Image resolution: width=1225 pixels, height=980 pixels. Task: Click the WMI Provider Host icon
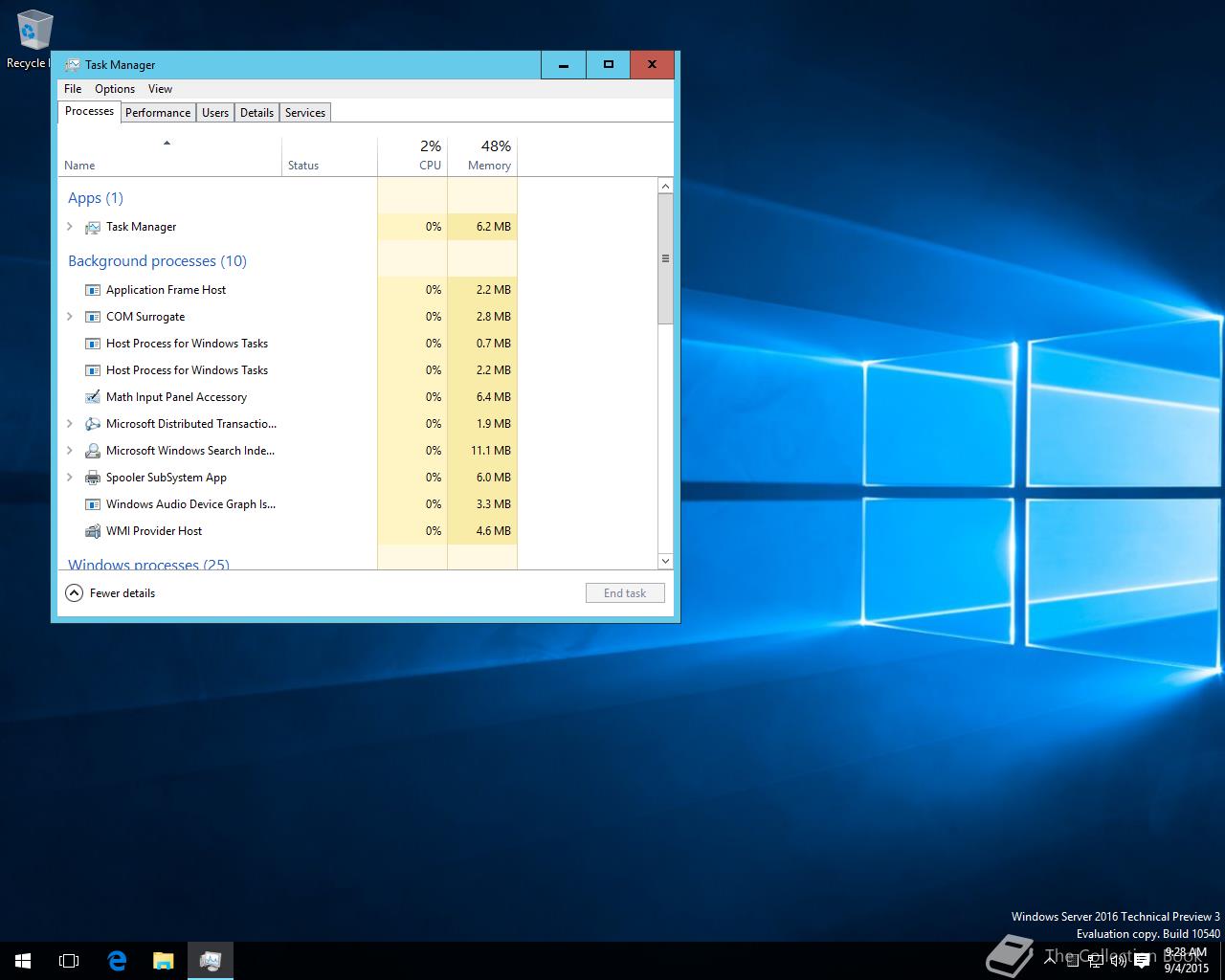[x=93, y=531]
